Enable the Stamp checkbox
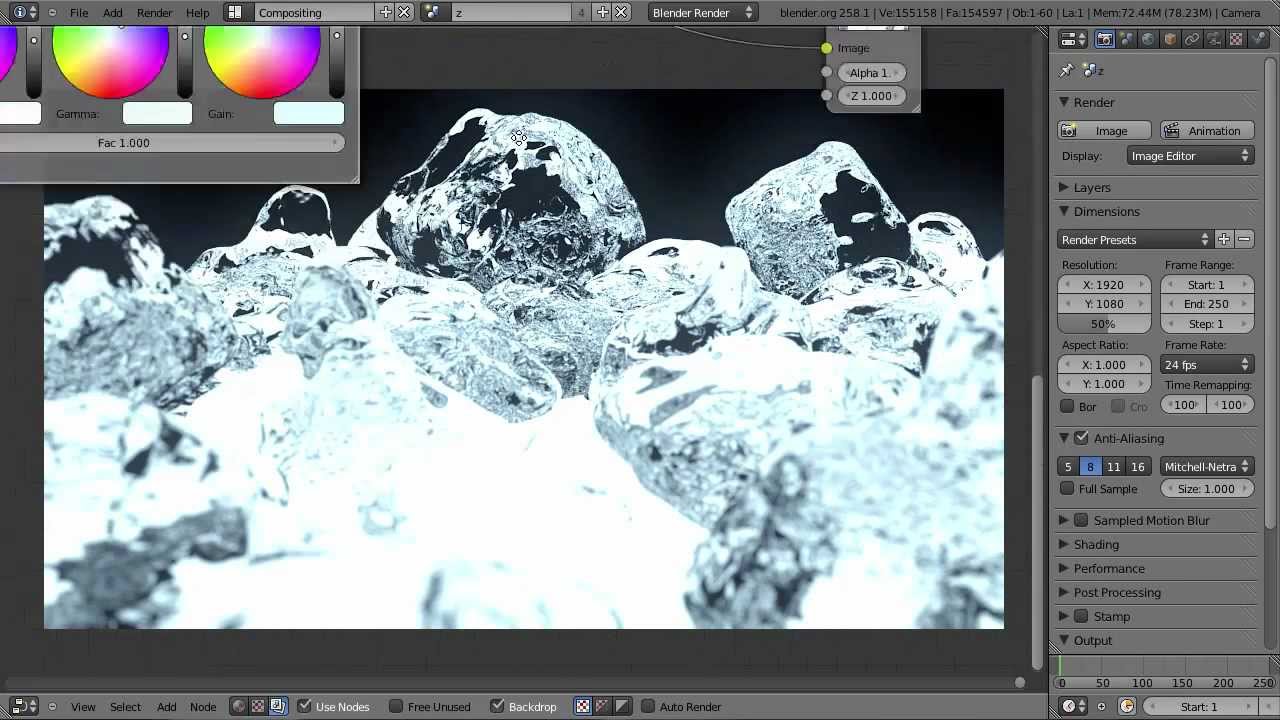Screen dimensions: 1280x720 point(1081,616)
